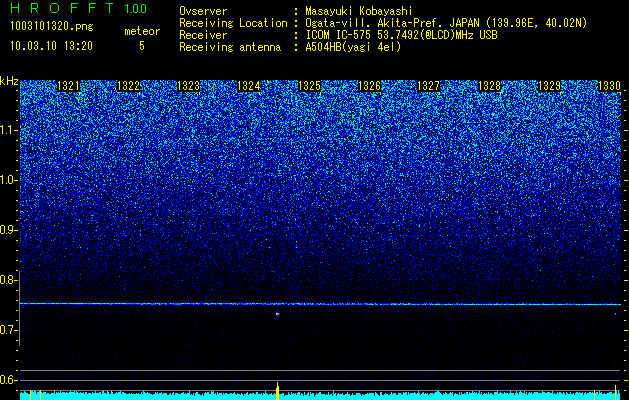The image size is (629, 400).
Task: Click the date stamp 10.03.10 13:20
Action: click(51, 46)
